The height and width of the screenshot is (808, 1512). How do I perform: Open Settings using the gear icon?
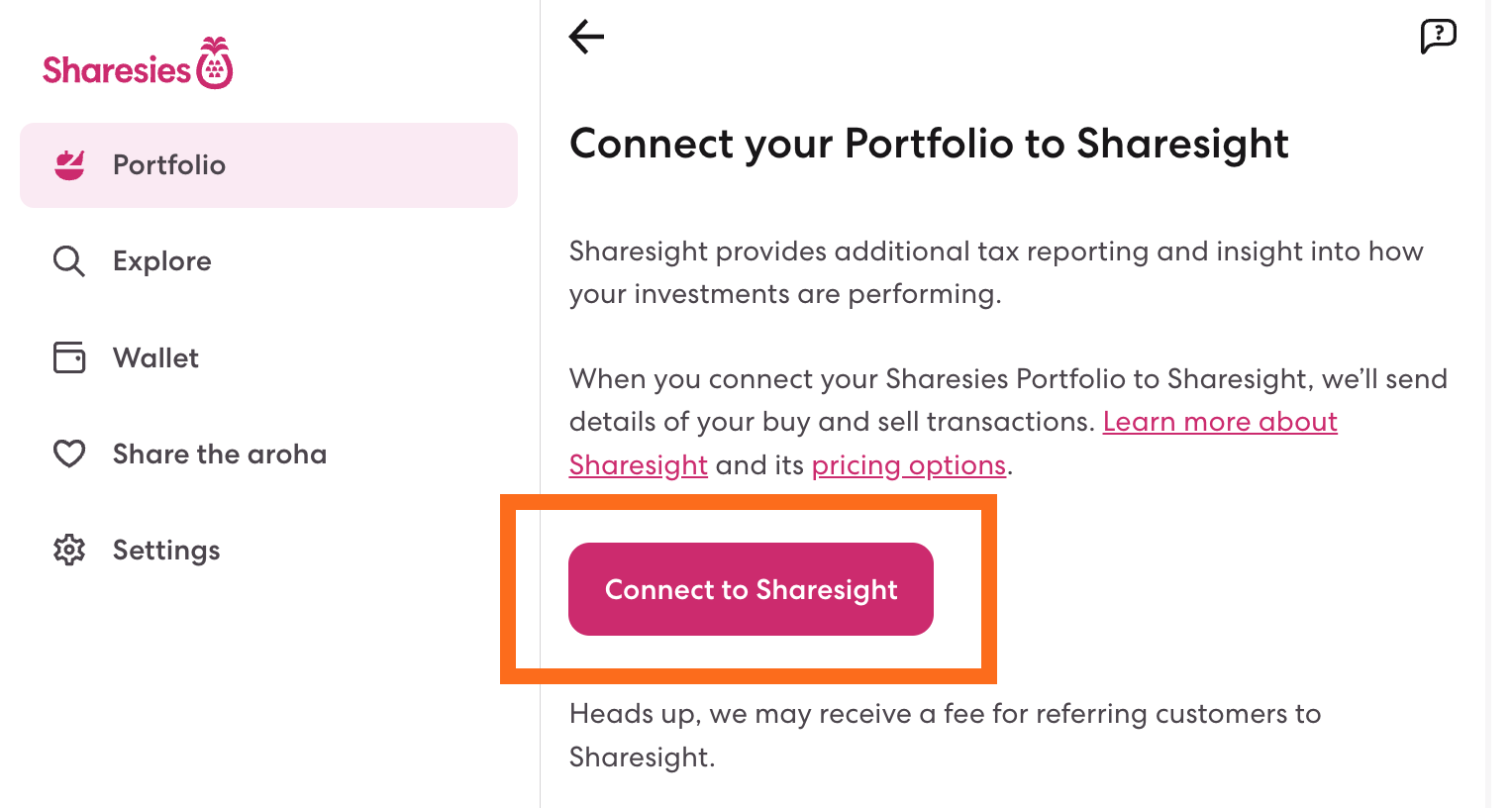[x=69, y=550]
